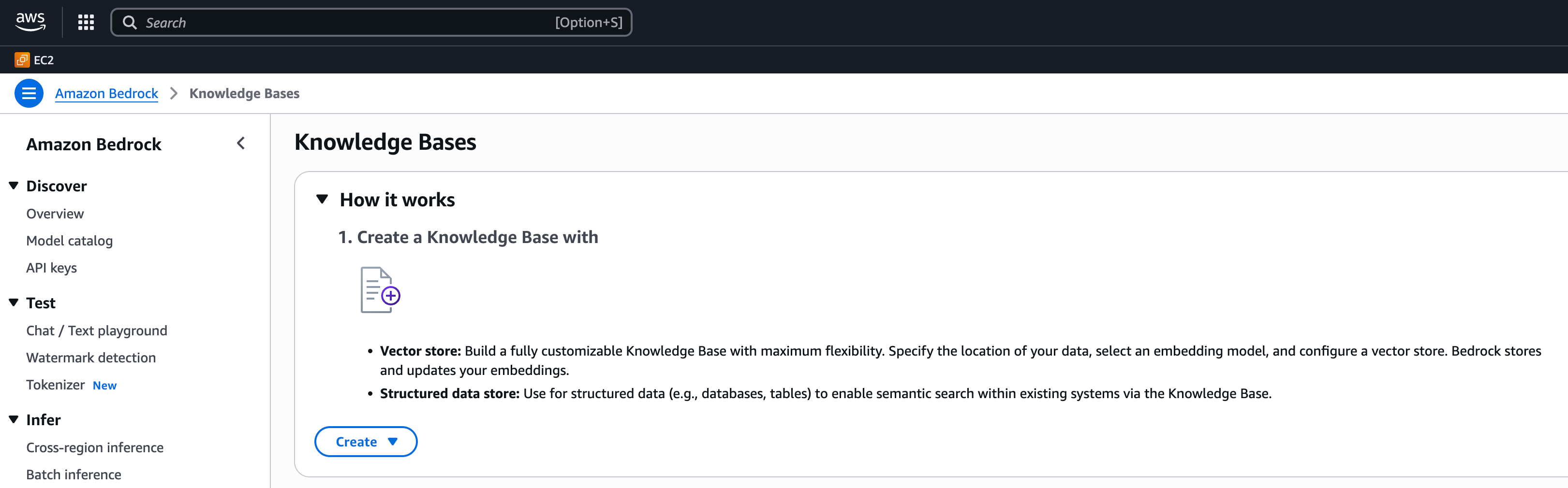
Task: Click the New badge beside Tokenizer
Action: 104,386
